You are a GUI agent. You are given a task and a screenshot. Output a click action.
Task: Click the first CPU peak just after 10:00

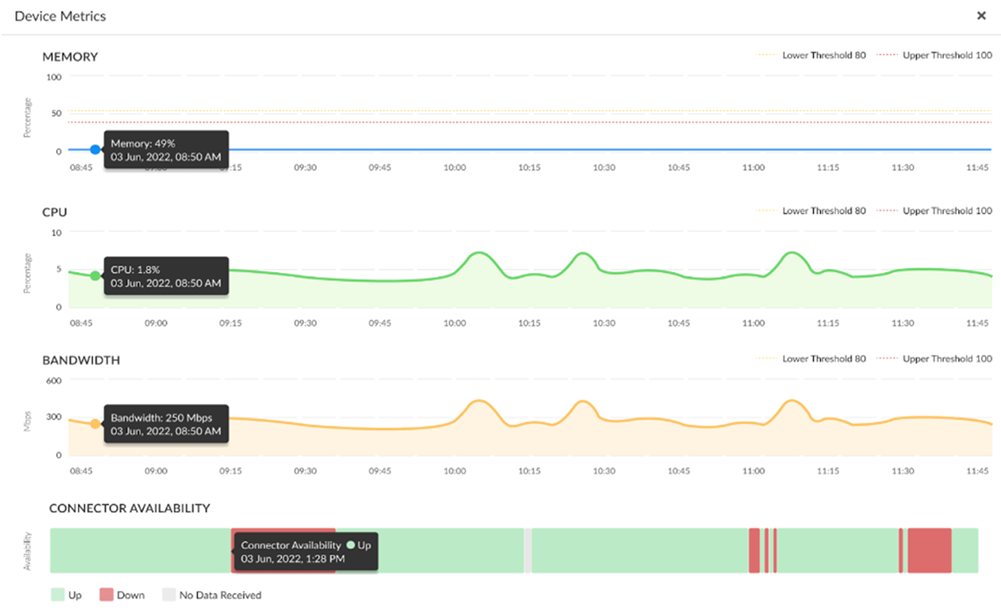pos(480,254)
